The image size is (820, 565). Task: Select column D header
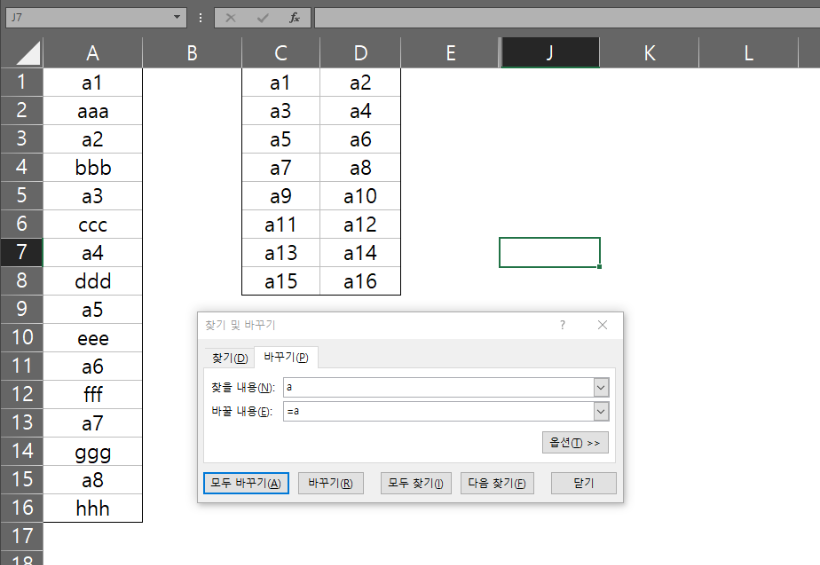[x=360, y=53]
